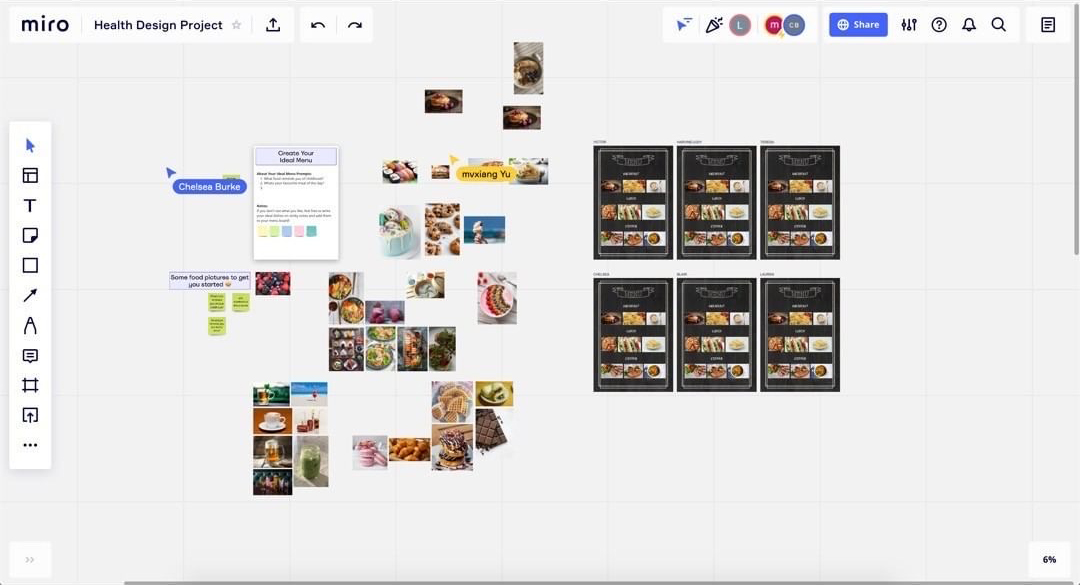Select the tall pancake photo at top
The height and width of the screenshot is (585, 1080).
tap(528, 68)
